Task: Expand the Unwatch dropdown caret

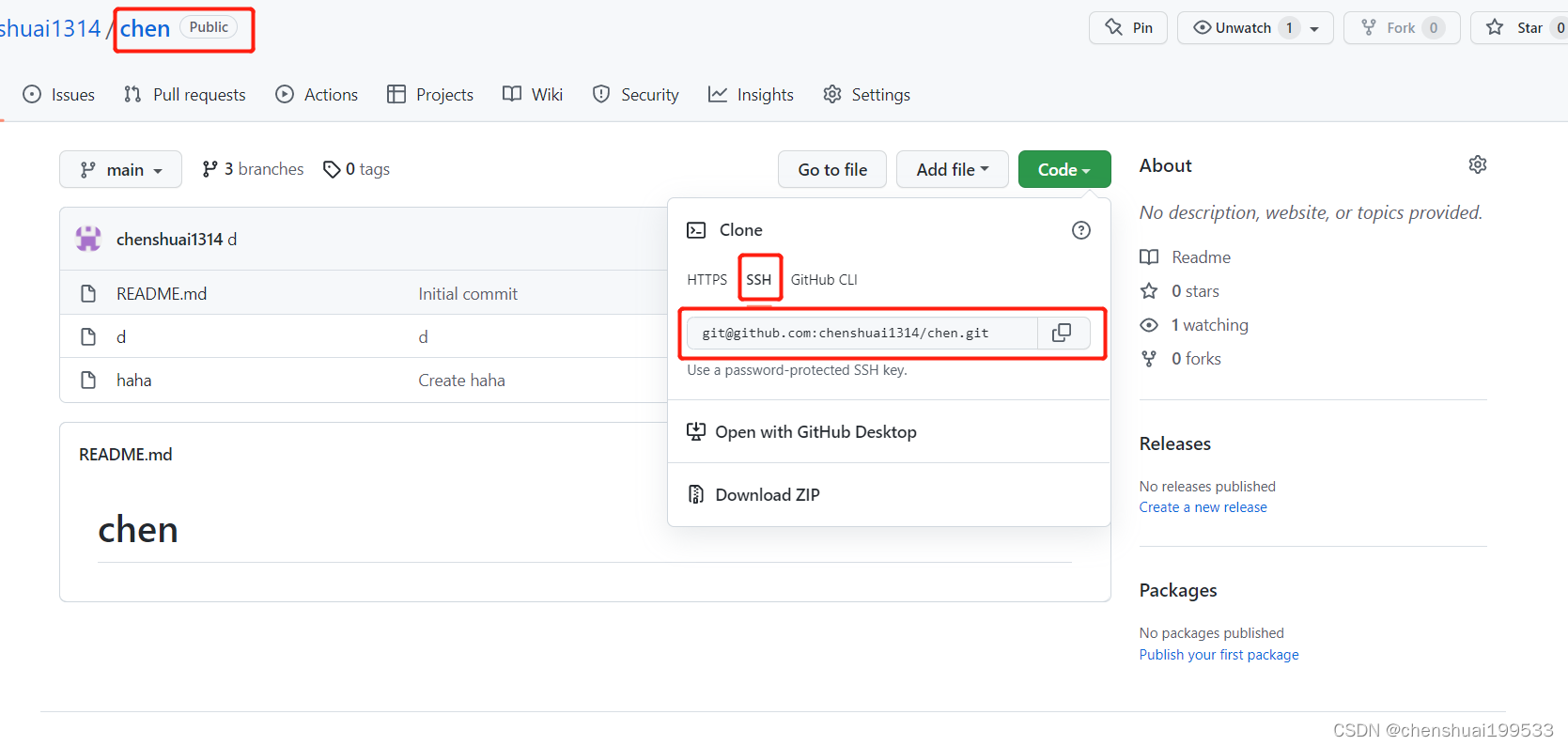Action: (x=1314, y=29)
